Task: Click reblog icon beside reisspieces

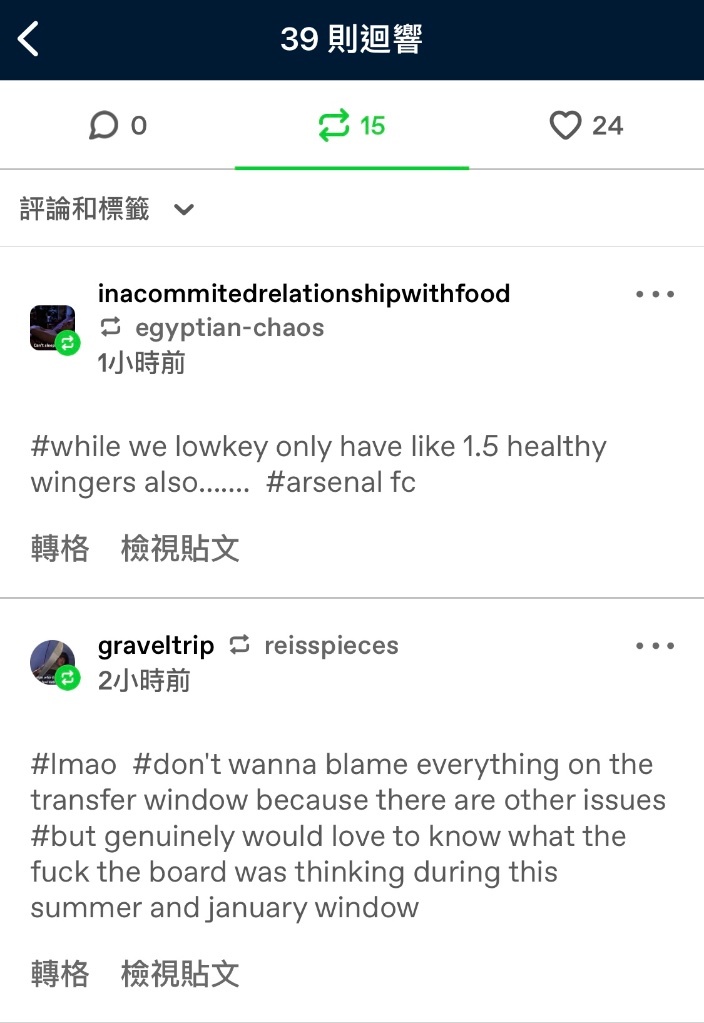Action: coord(239,645)
